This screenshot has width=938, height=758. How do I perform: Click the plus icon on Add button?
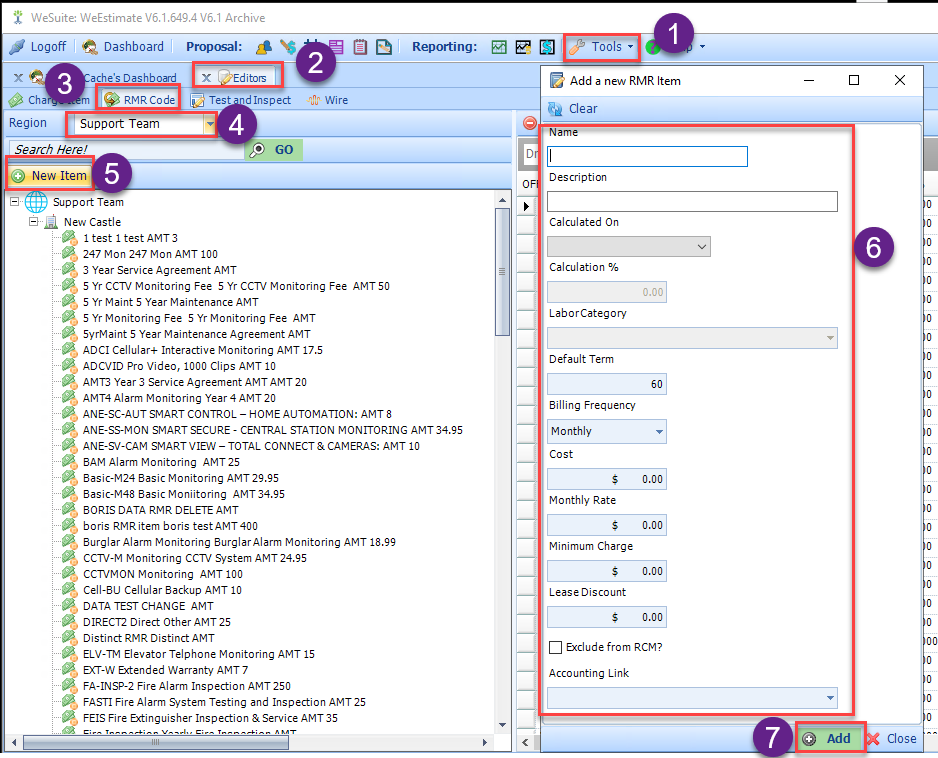[x=809, y=739]
